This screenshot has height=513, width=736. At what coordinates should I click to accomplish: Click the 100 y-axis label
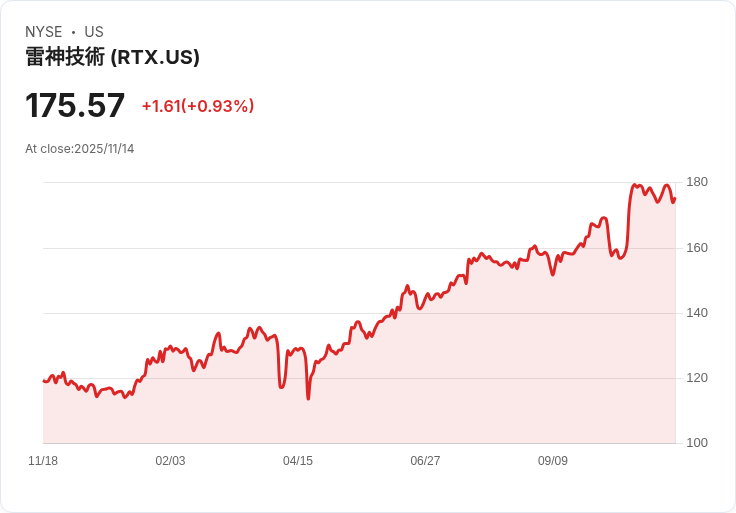pos(697,443)
